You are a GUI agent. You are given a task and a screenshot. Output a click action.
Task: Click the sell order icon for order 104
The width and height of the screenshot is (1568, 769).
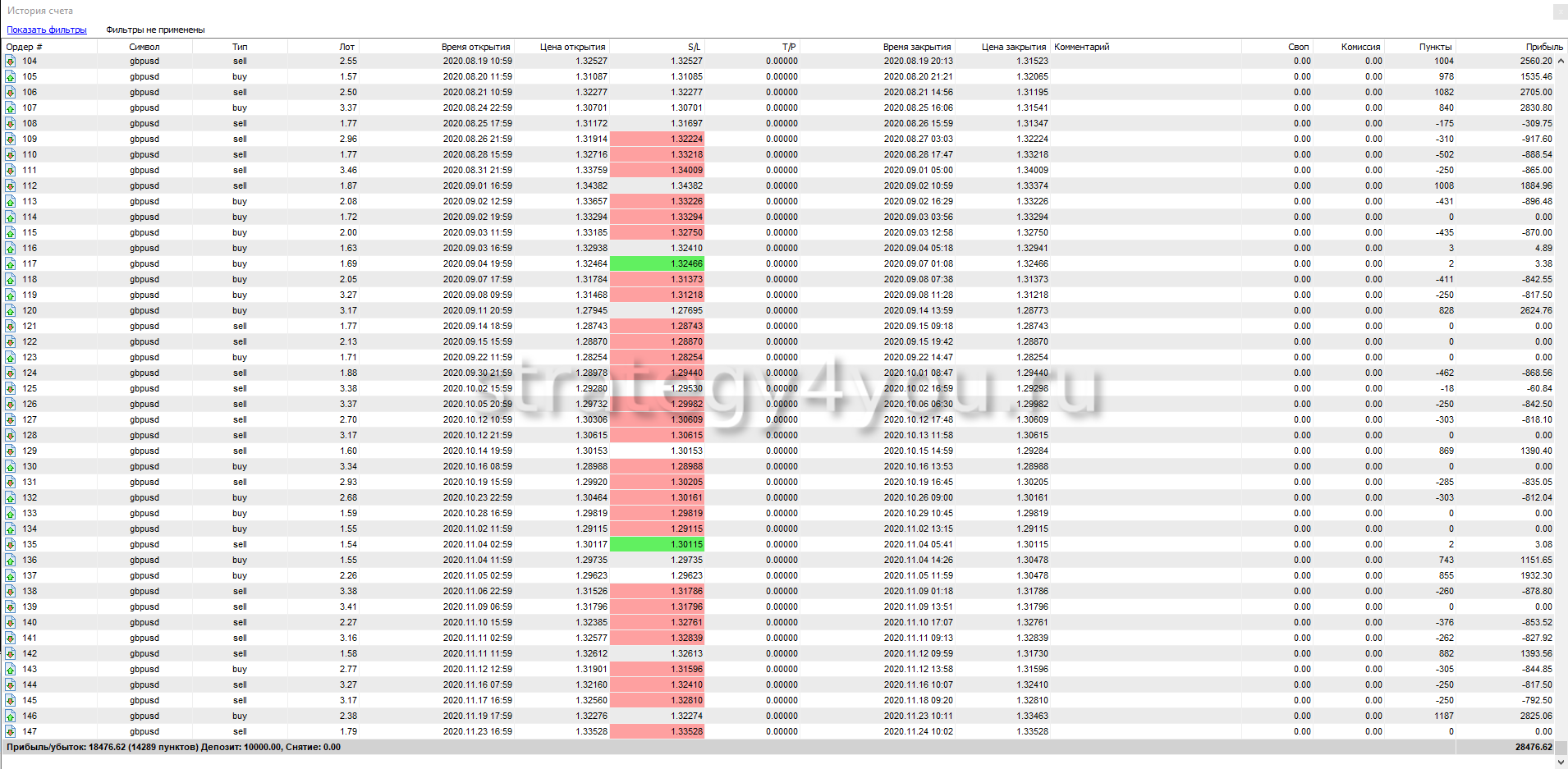pos(11,61)
